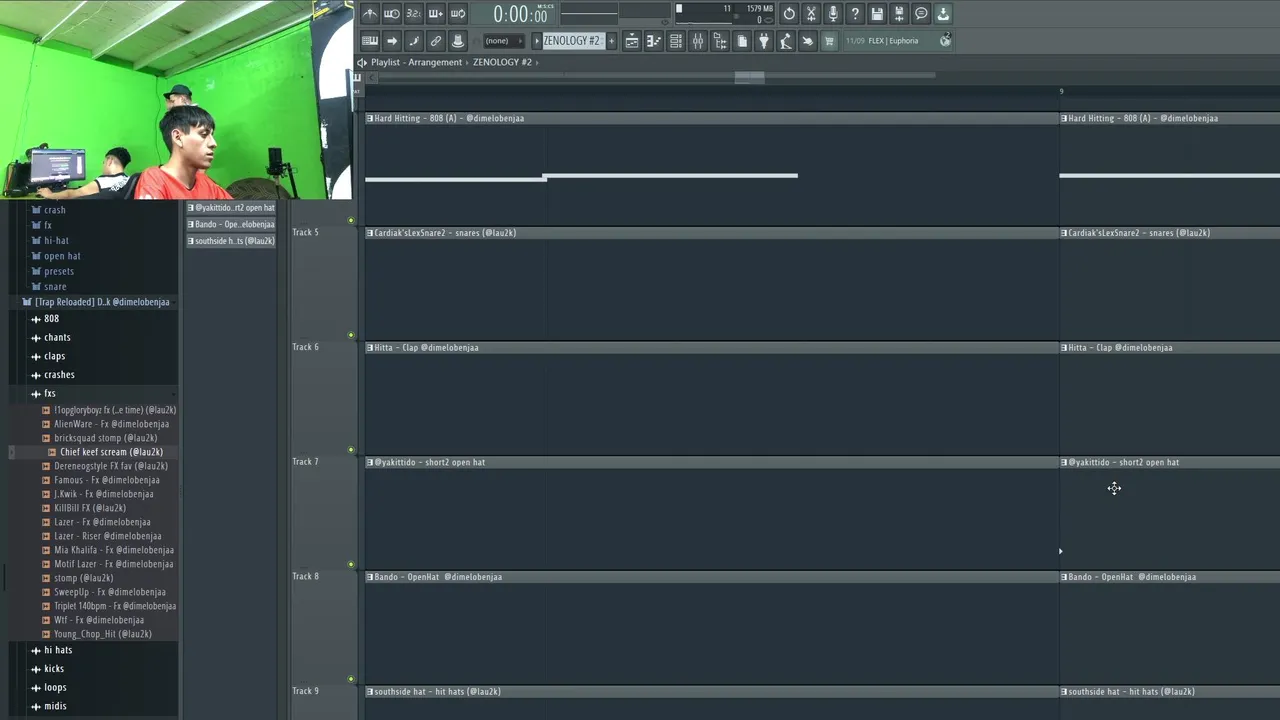Click the playlist horizontal scrollbar thumb
The width and height of the screenshot is (1280, 720).
coord(749,76)
